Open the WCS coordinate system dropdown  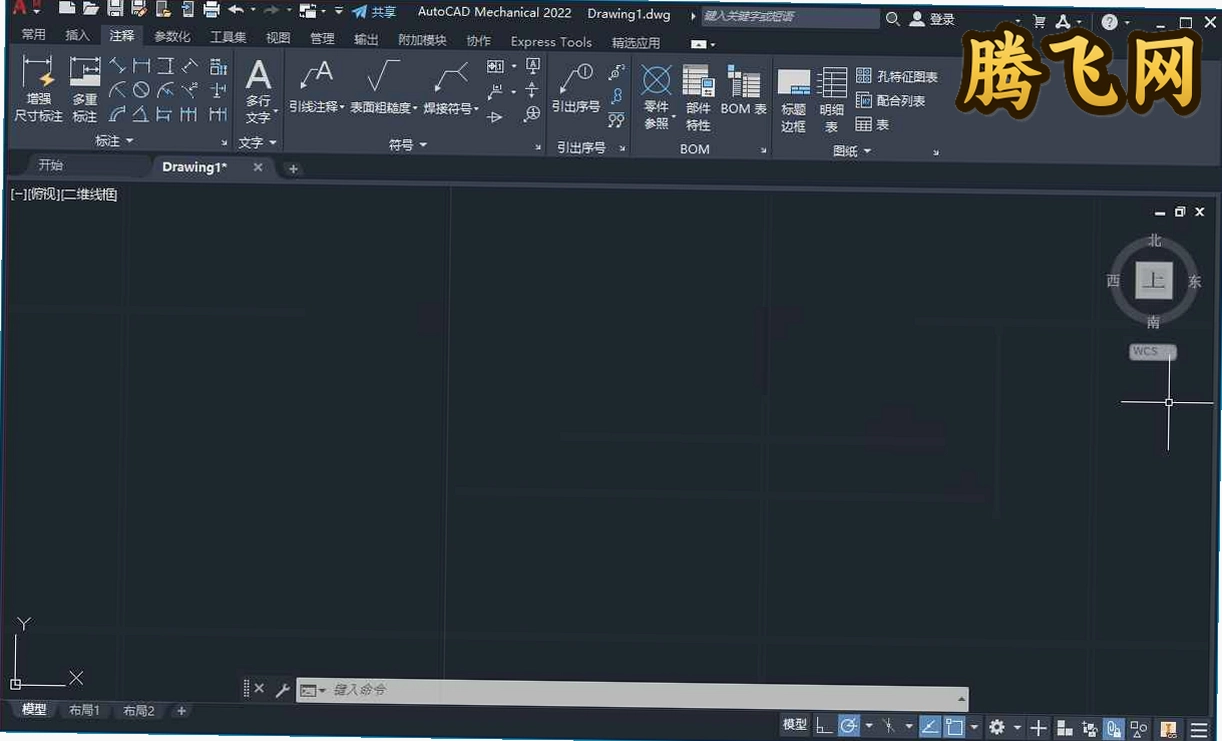pos(1152,352)
